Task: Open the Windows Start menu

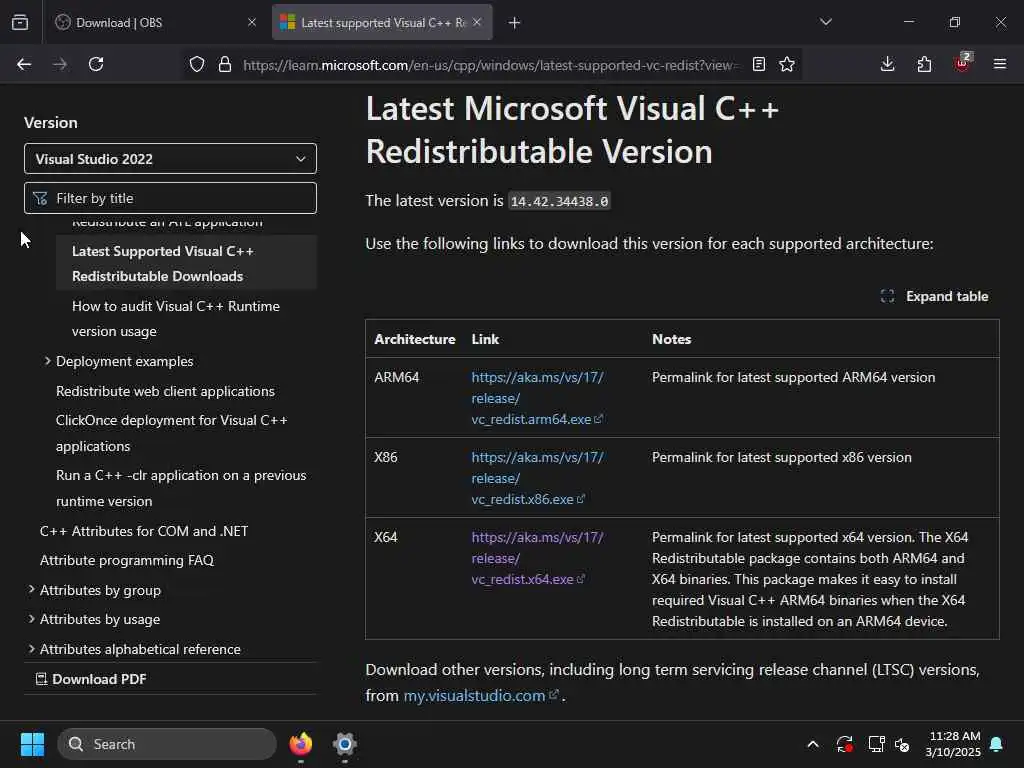Action: pos(32,744)
